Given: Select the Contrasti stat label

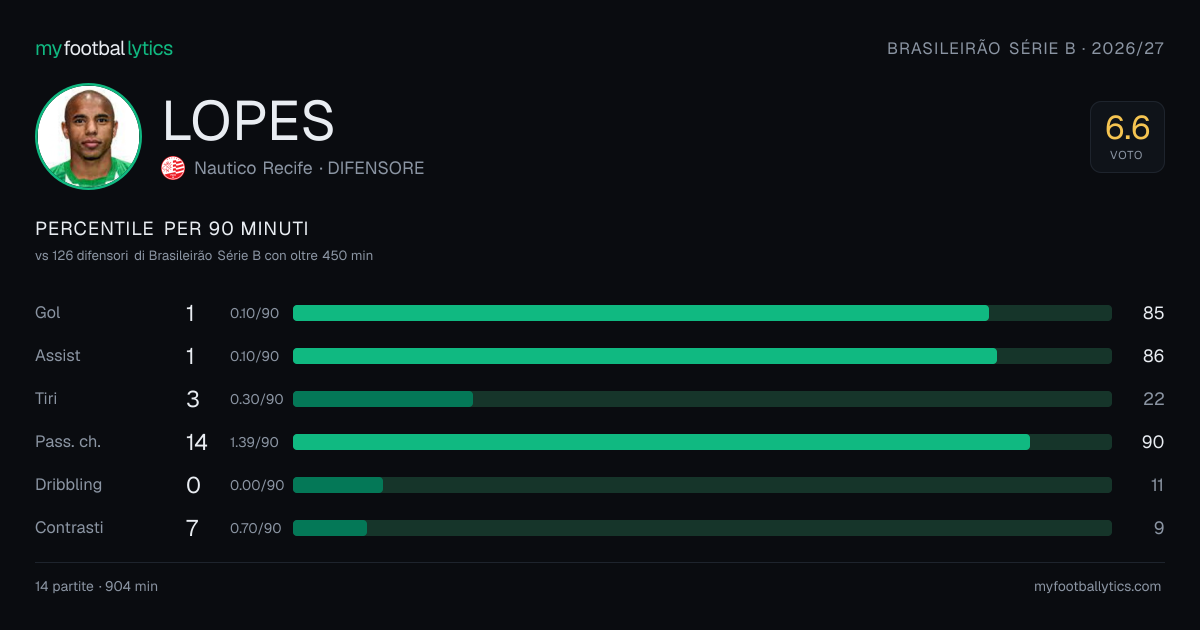Looking at the screenshot, I should pyautogui.click(x=69, y=528).
